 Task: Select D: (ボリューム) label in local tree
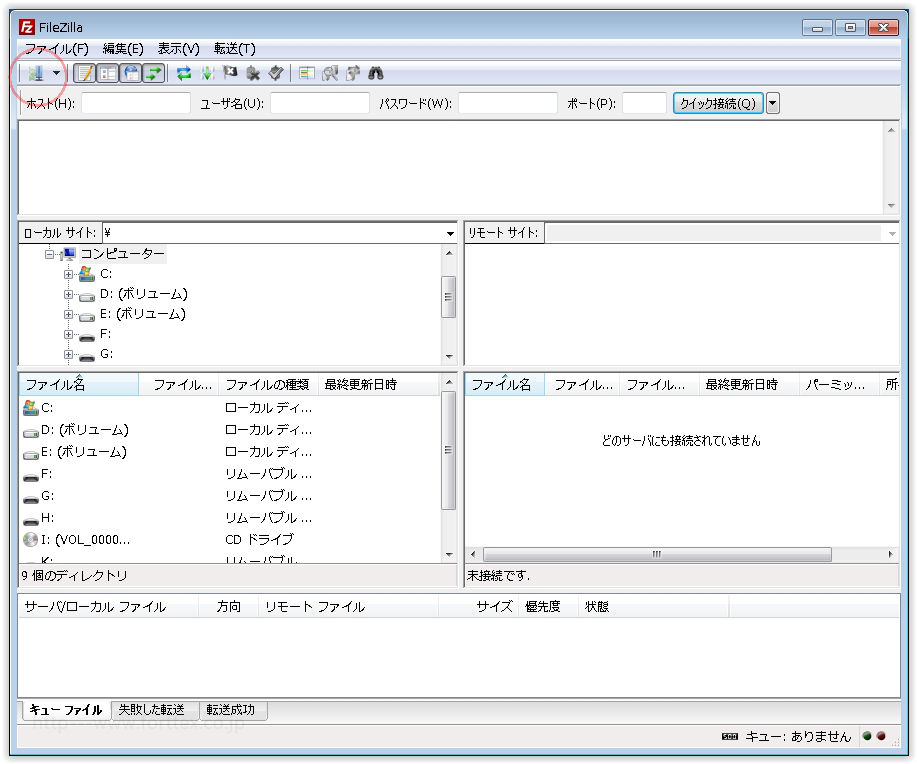click(144, 294)
